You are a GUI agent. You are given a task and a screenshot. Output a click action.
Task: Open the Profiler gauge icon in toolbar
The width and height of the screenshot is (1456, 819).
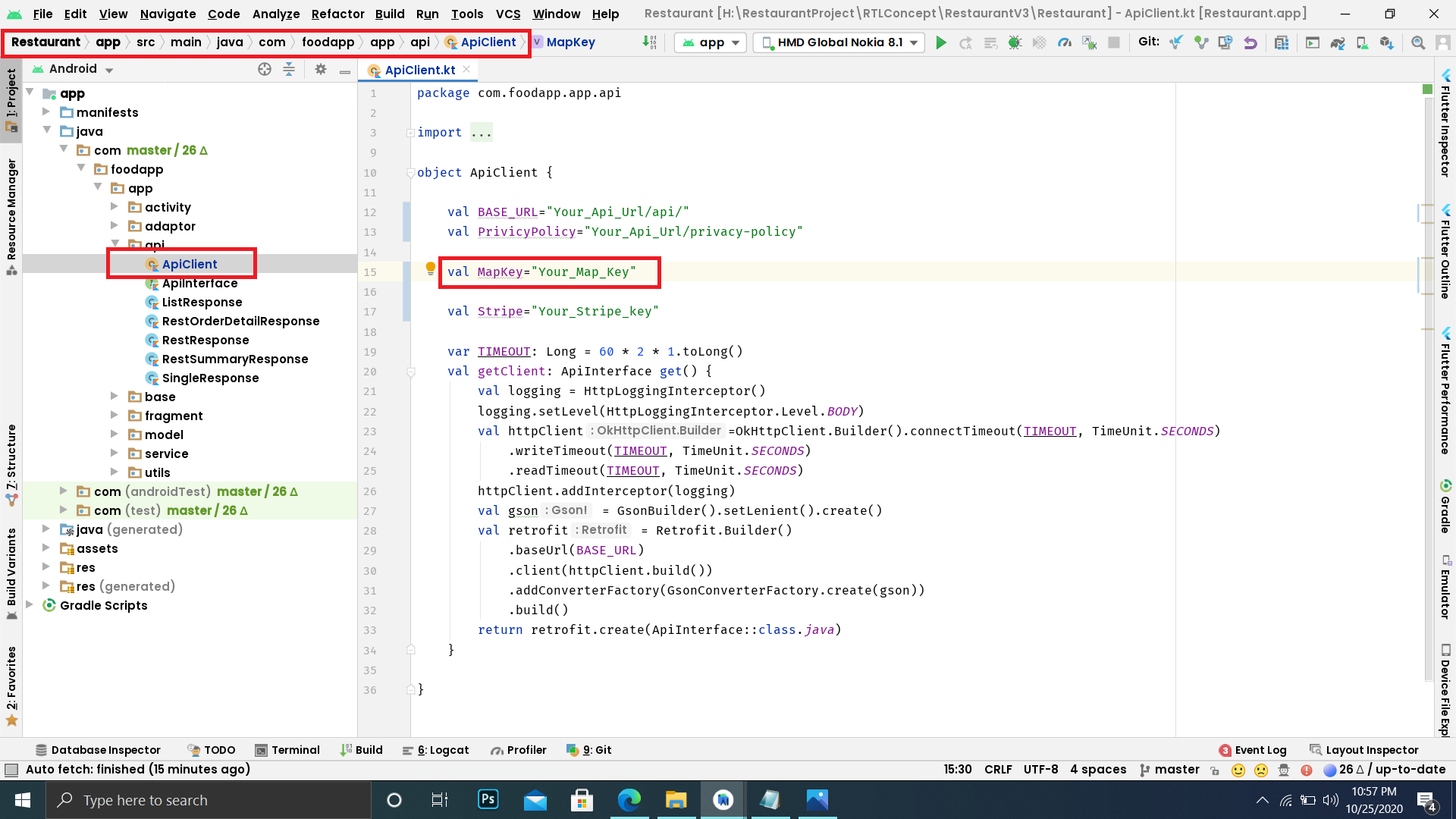pyautogui.click(x=1065, y=42)
